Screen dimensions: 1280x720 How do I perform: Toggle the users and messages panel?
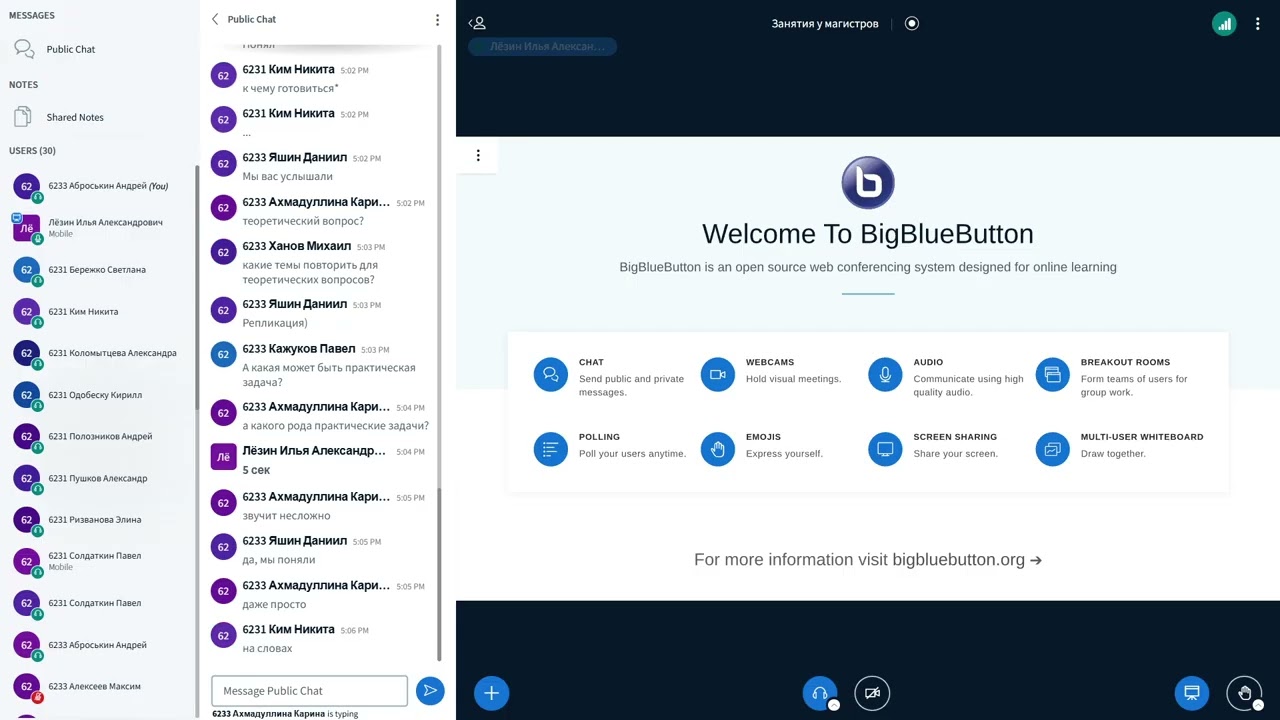point(477,23)
